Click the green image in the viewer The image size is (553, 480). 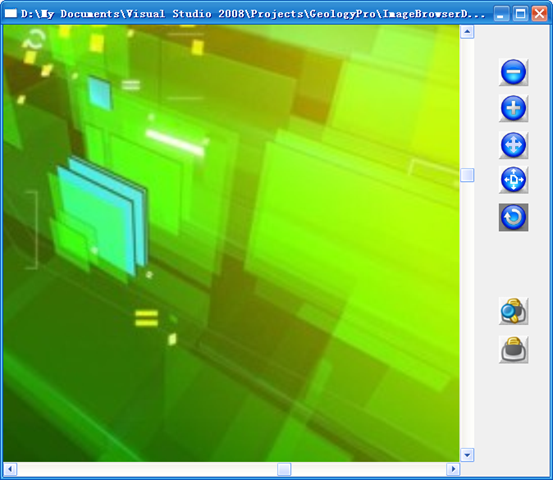click(231, 243)
